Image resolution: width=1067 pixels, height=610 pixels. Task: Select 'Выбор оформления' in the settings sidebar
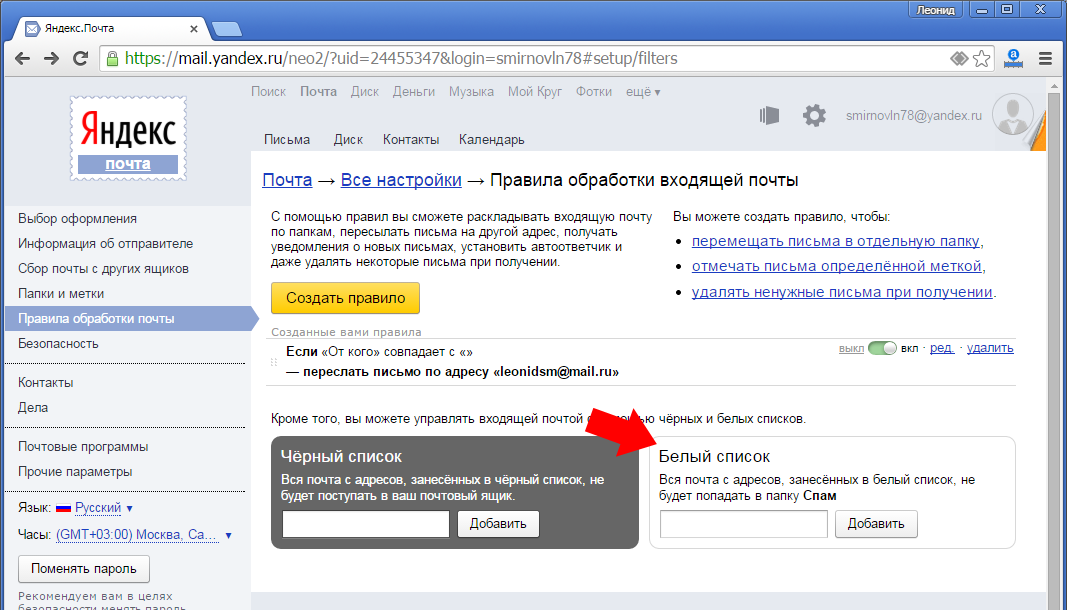[78, 219]
